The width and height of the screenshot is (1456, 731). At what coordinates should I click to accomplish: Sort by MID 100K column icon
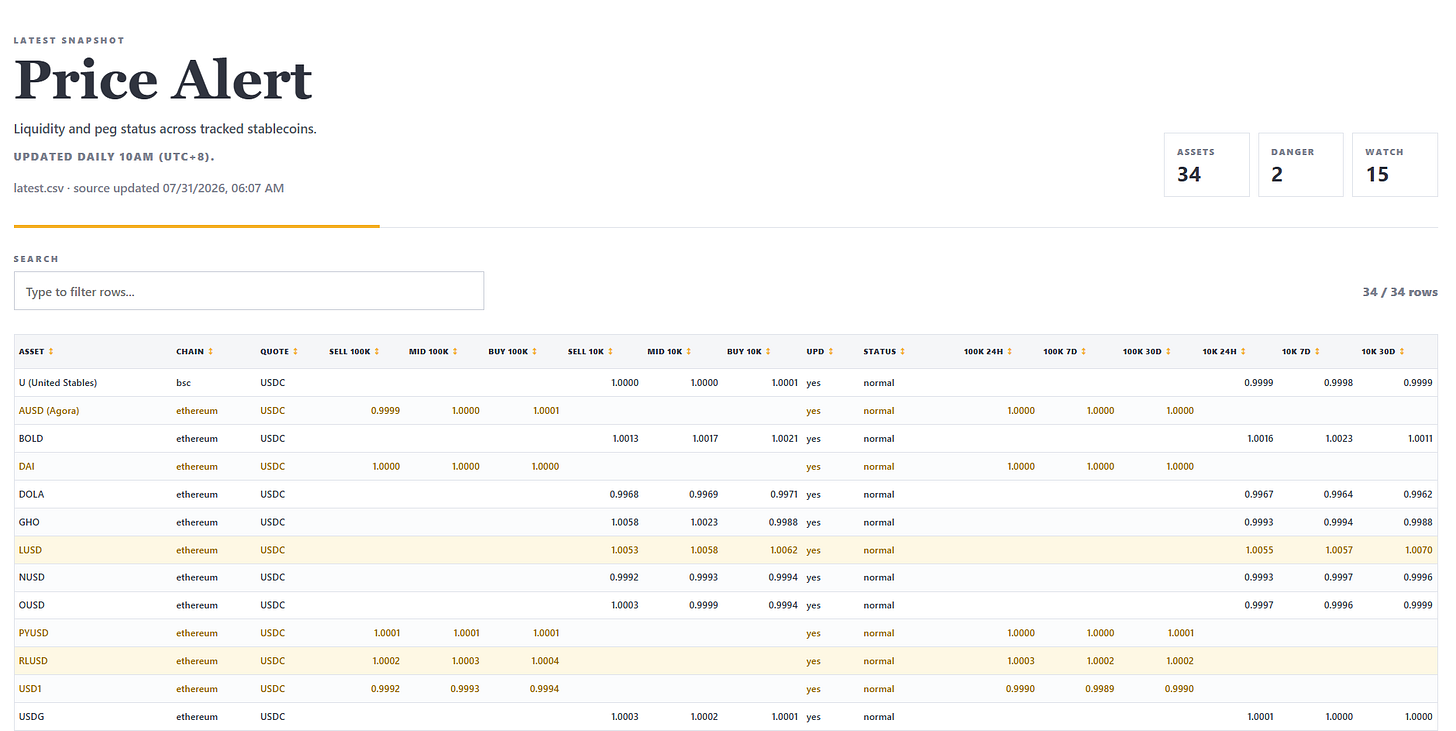click(x=455, y=352)
